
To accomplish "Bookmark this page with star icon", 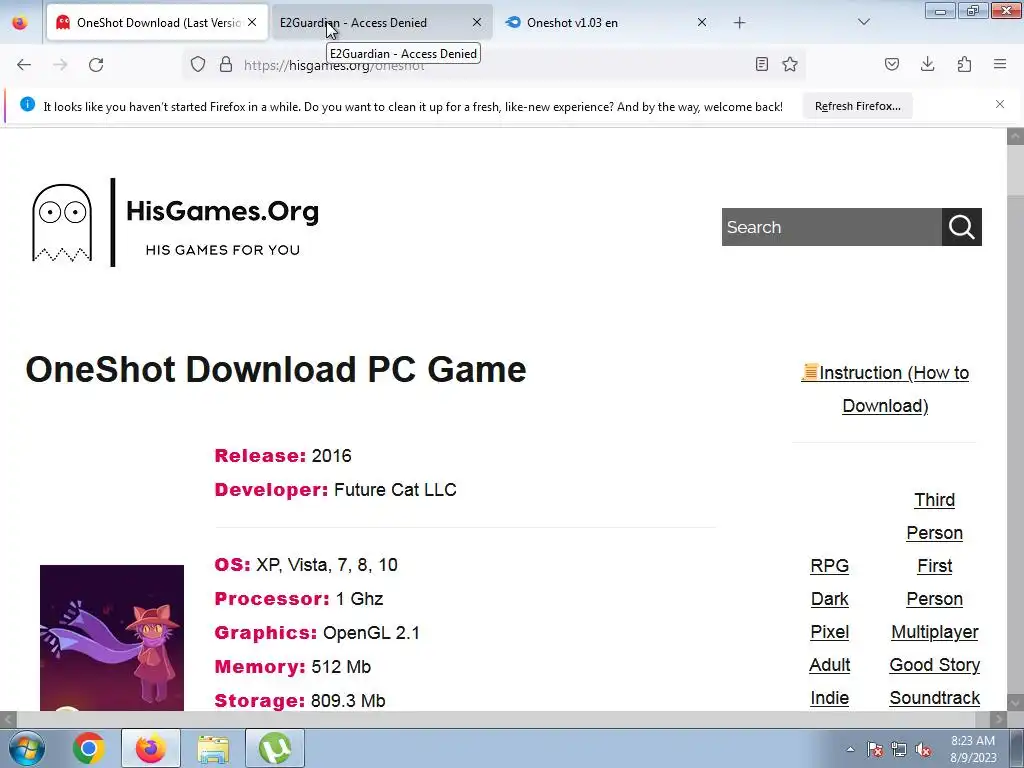I will pos(790,64).
